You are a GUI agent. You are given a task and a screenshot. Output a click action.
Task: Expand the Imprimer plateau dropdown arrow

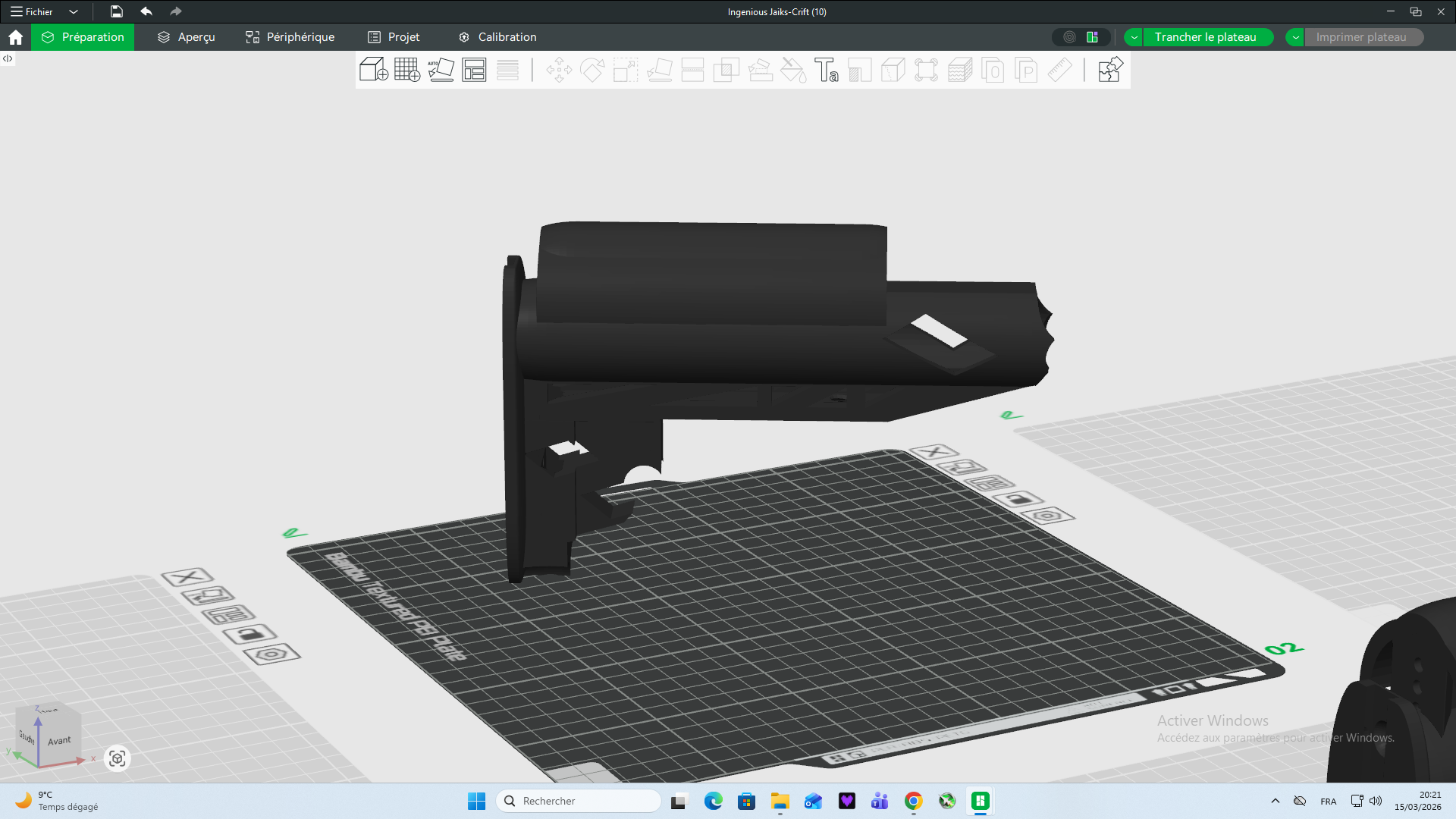click(x=1295, y=37)
